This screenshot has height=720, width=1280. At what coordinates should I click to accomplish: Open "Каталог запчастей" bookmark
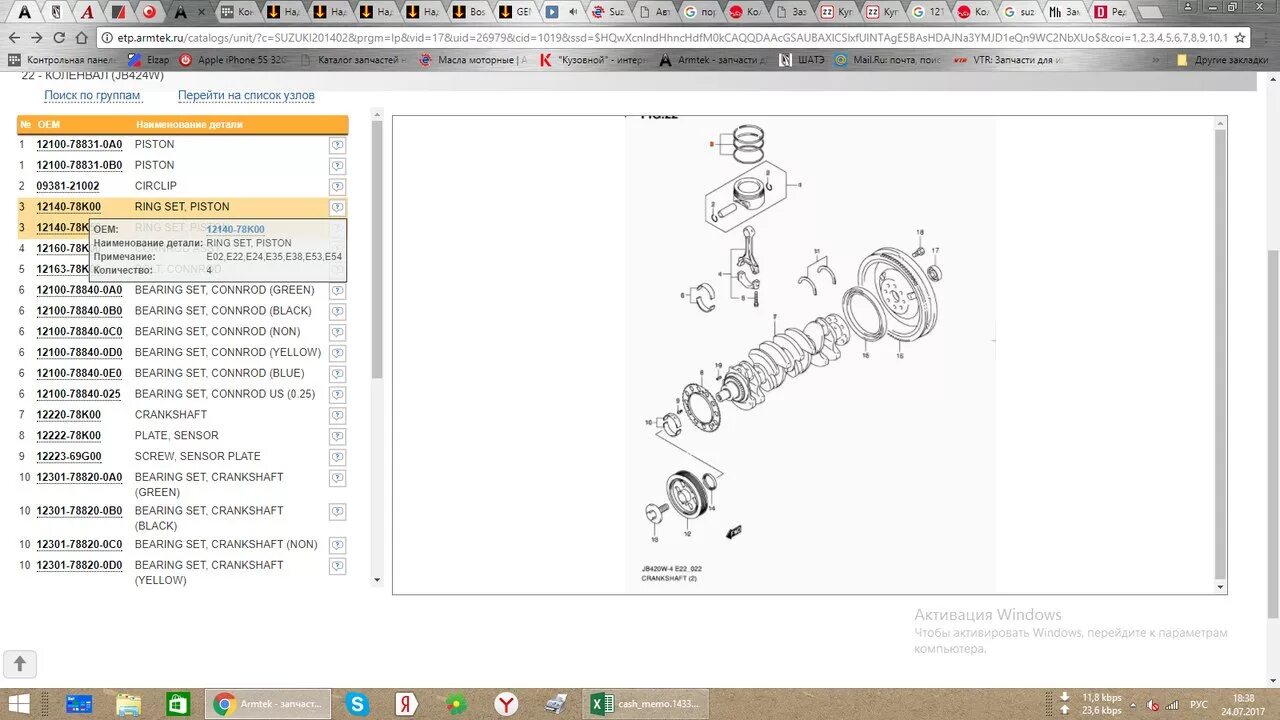(x=352, y=60)
